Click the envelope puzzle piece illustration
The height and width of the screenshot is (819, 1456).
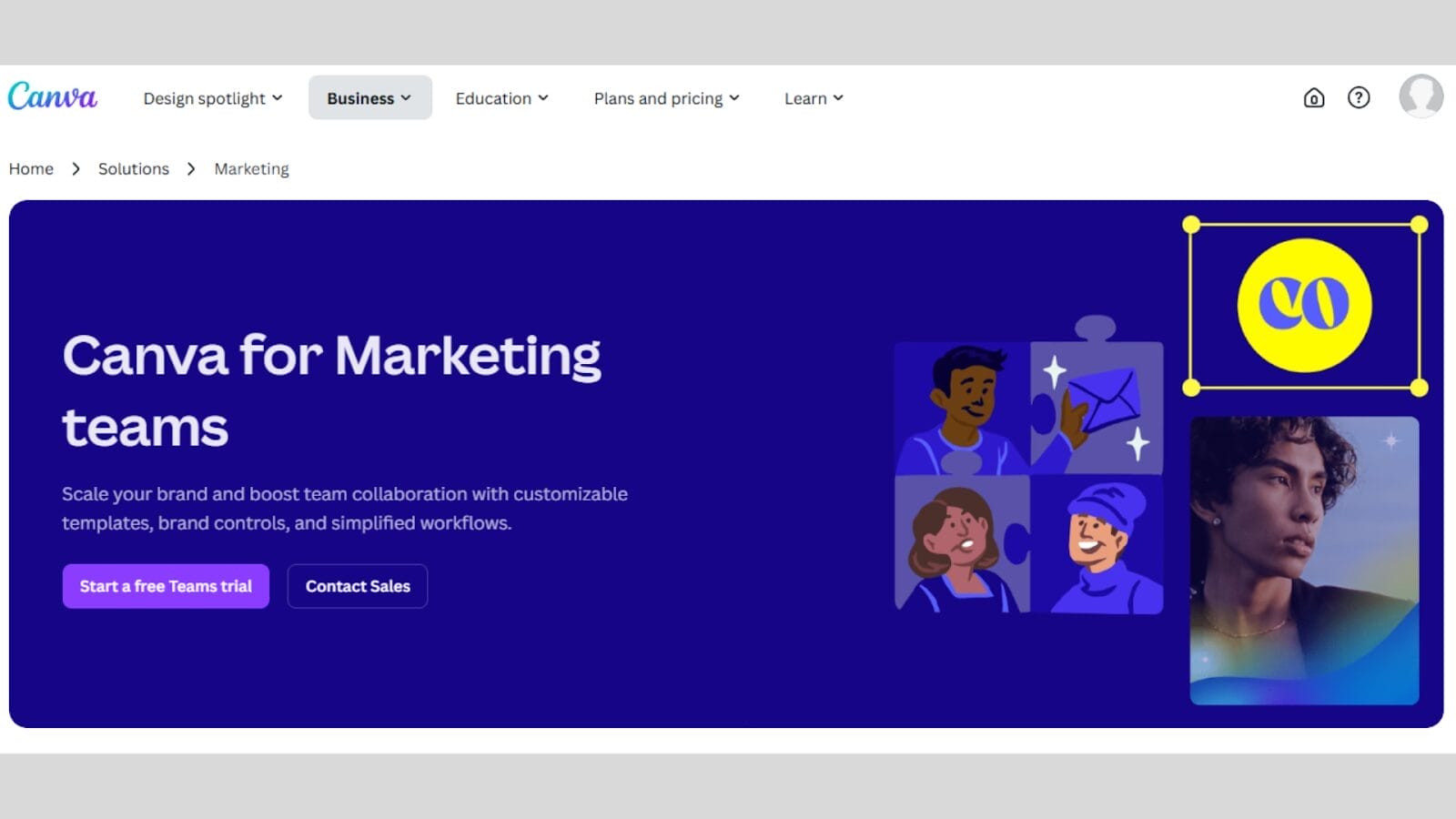pyautogui.click(x=1098, y=405)
